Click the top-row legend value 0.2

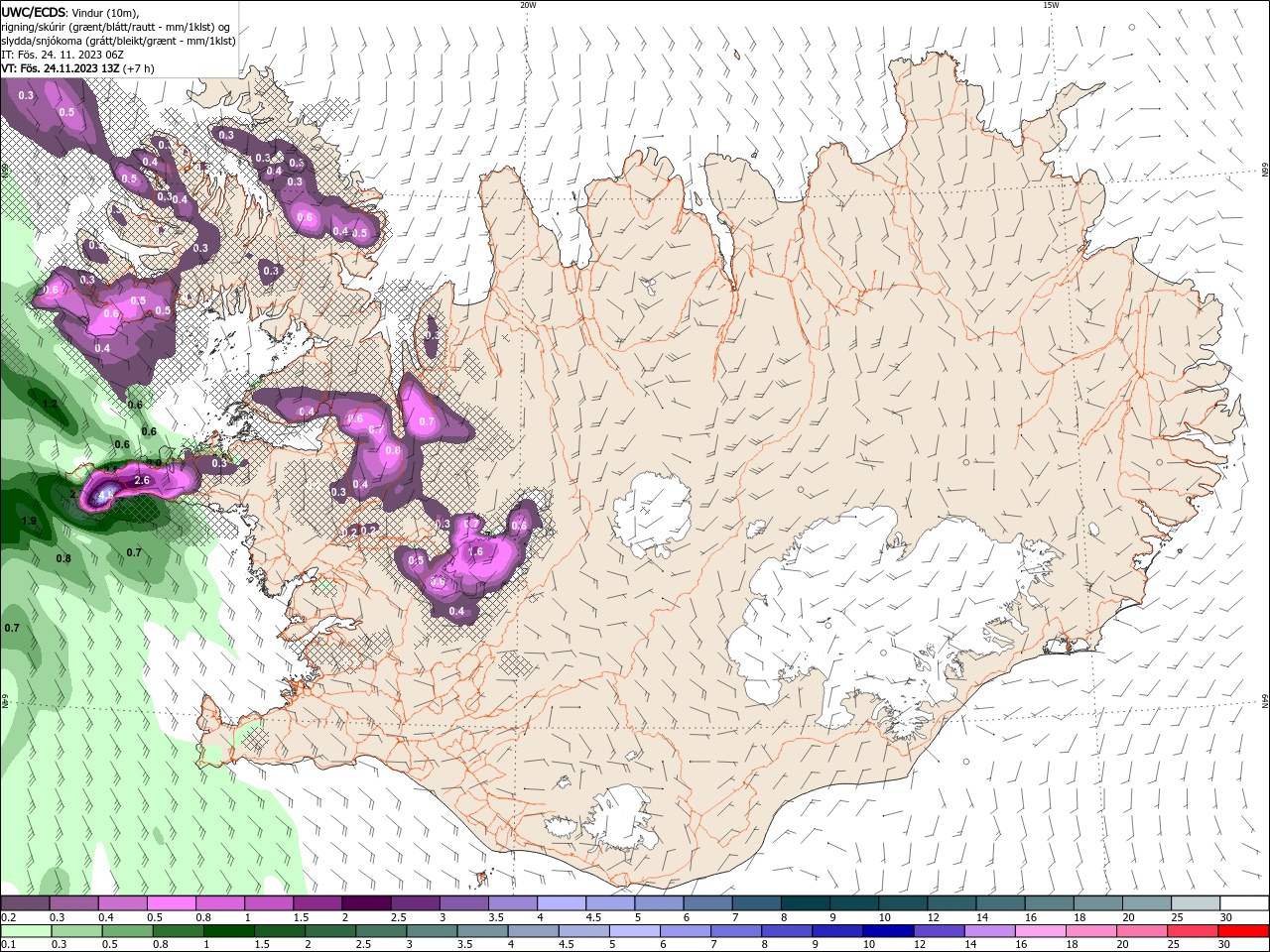(x=8, y=917)
